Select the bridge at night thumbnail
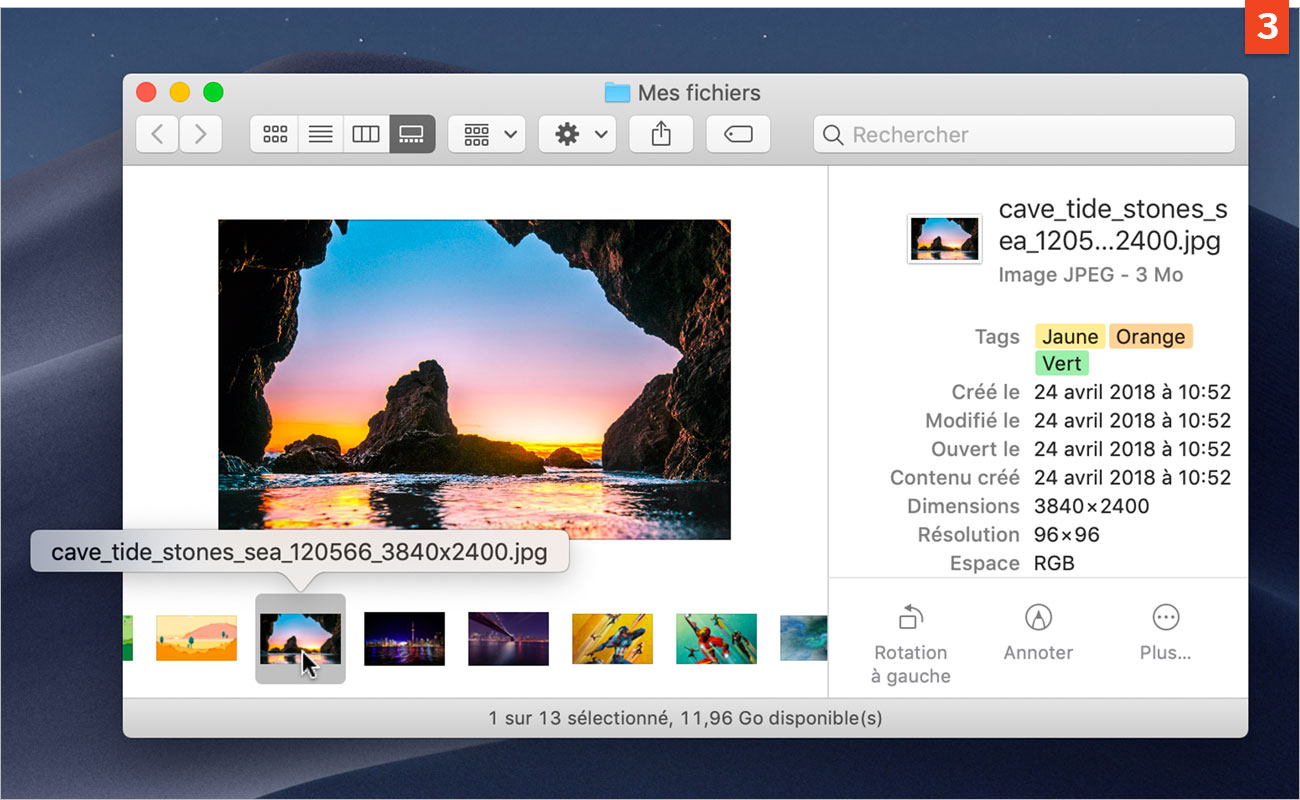 [x=508, y=638]
